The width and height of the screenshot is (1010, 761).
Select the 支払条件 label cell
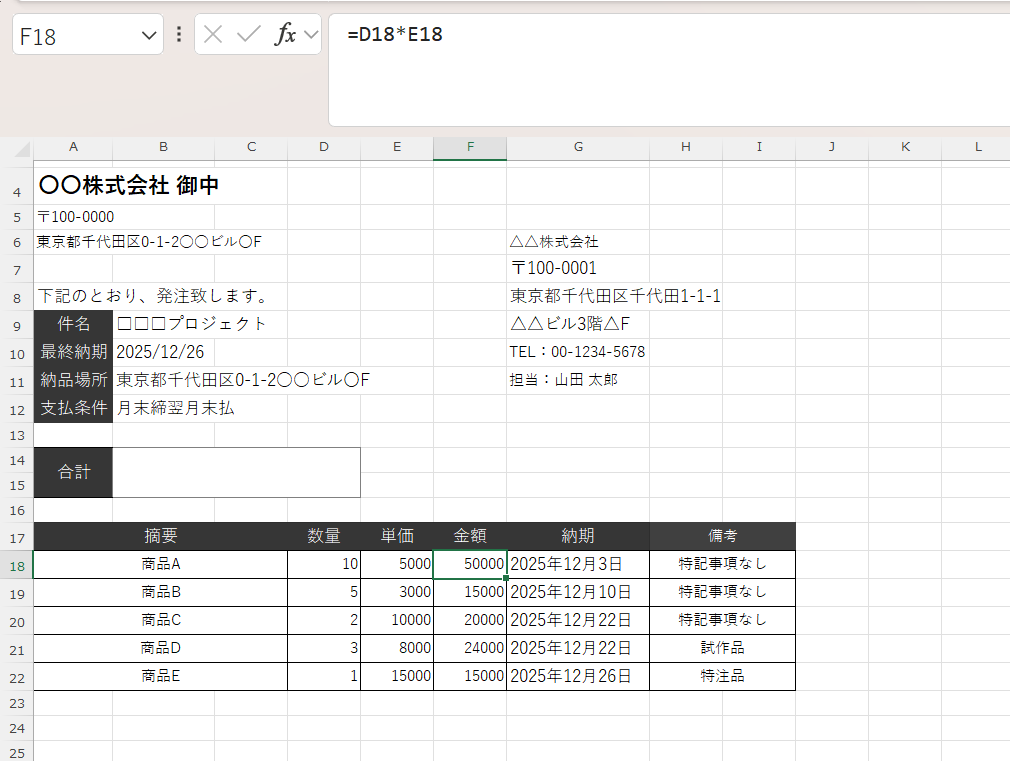pyautogui.click(x=73, y=408)
